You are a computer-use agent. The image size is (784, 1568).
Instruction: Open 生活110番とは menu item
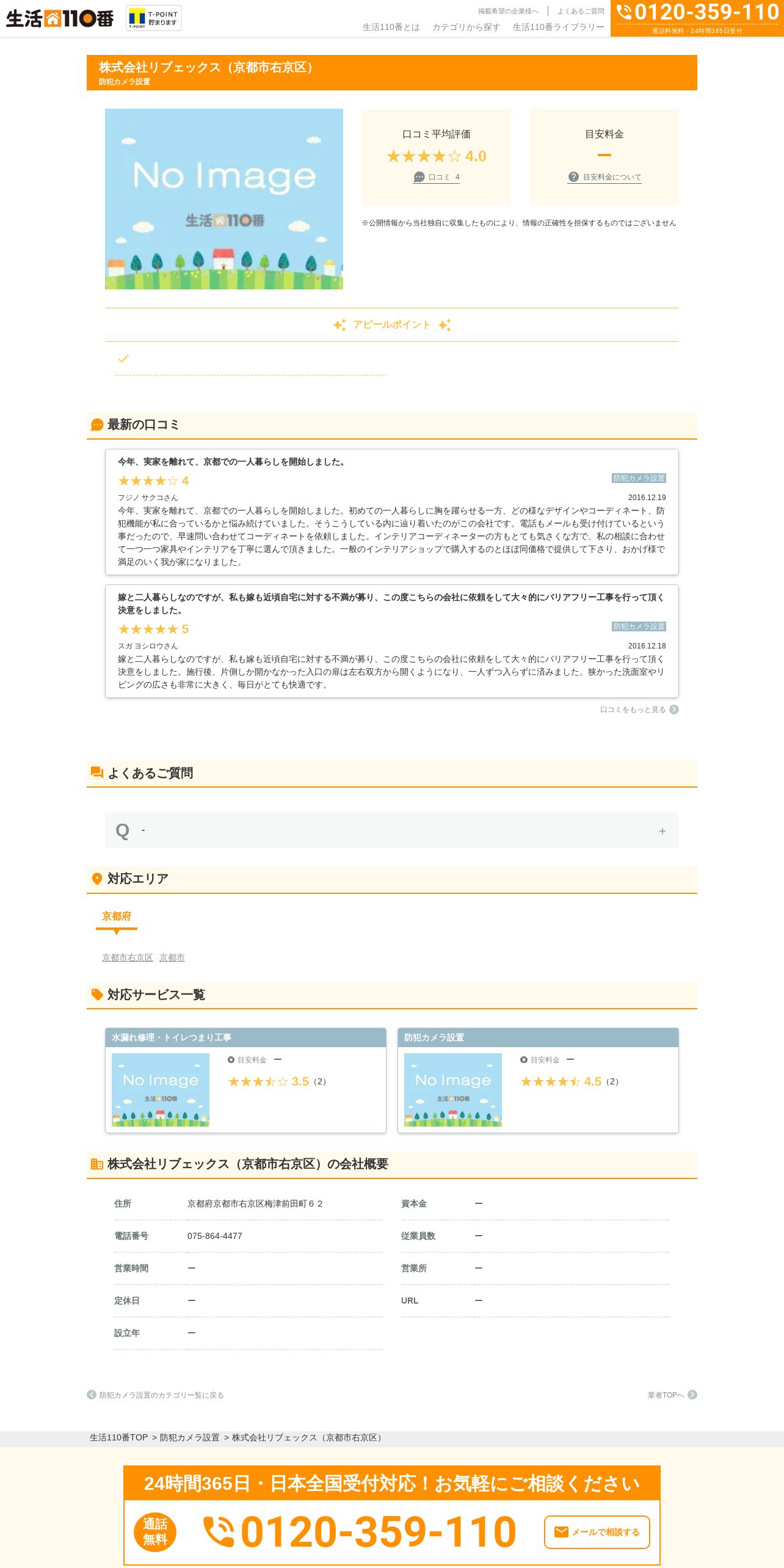(391, 27)
